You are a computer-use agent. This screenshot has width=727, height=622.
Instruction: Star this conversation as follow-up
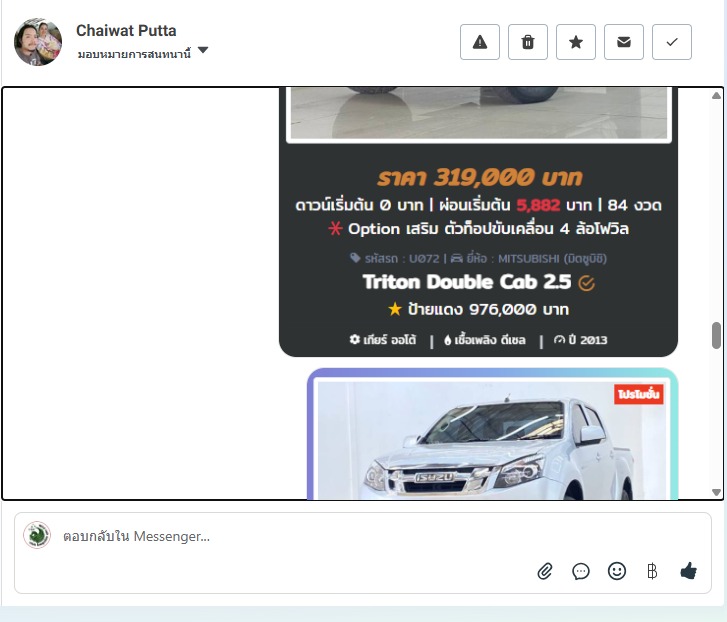(576, 42)
